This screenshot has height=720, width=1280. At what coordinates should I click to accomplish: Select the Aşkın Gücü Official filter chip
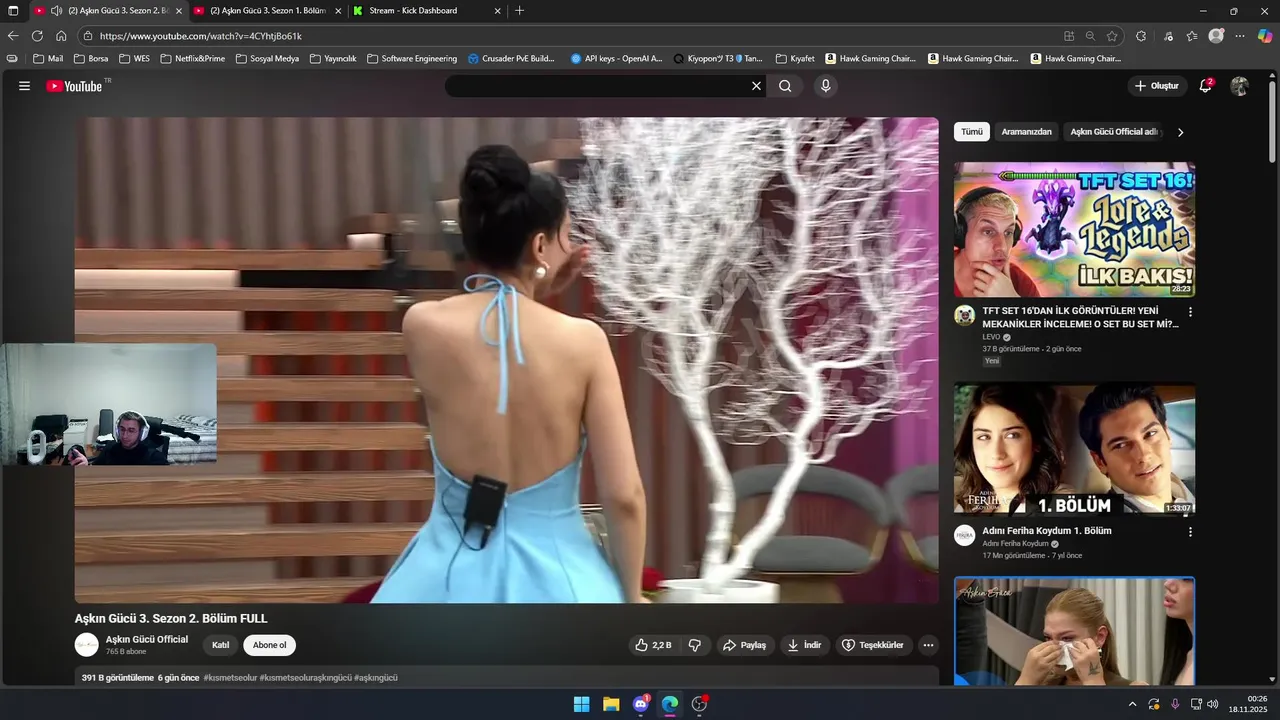[x=1113, y=132]
